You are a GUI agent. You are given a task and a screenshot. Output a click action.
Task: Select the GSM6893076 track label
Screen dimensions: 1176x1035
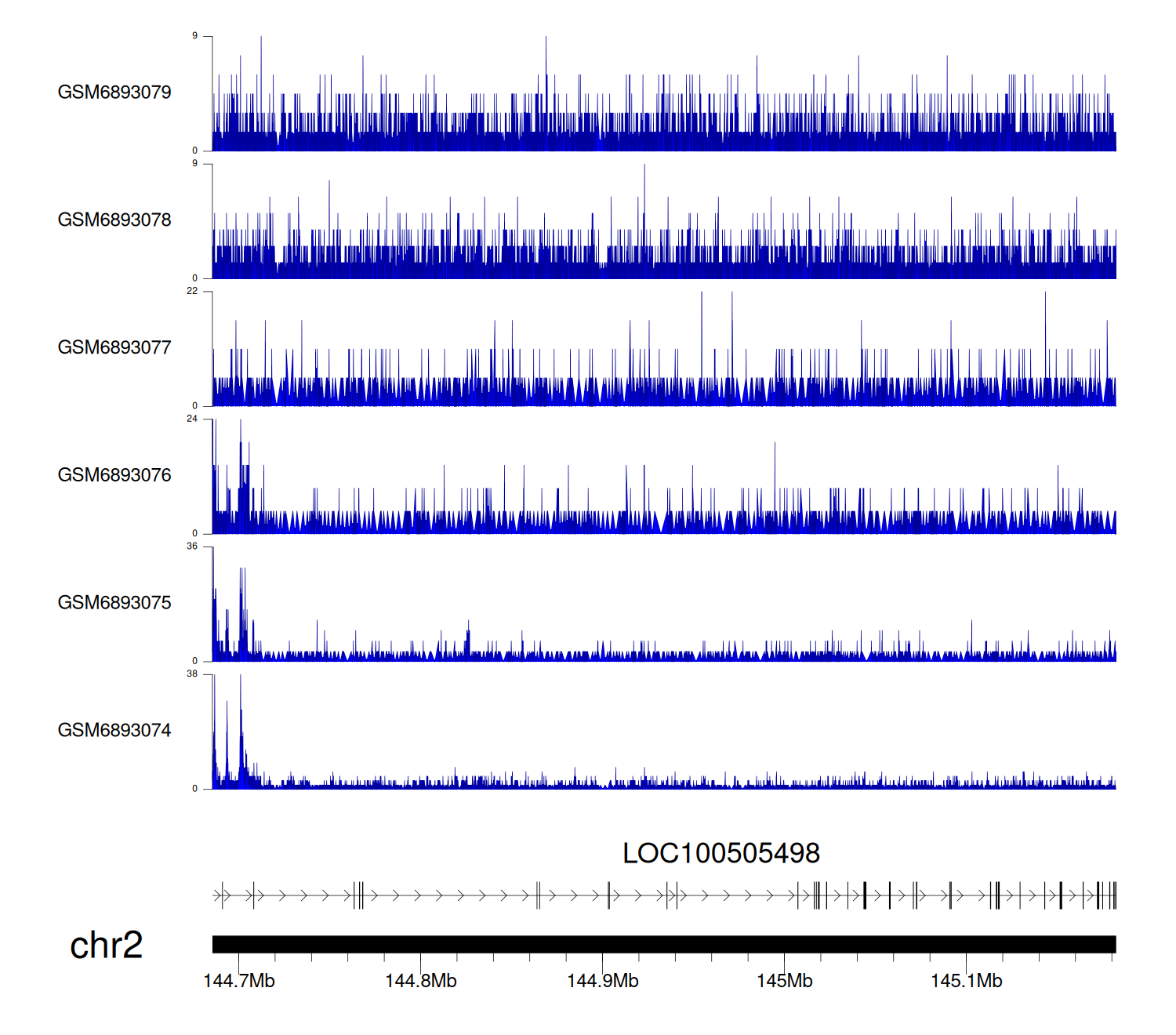[x=114, y=475]
